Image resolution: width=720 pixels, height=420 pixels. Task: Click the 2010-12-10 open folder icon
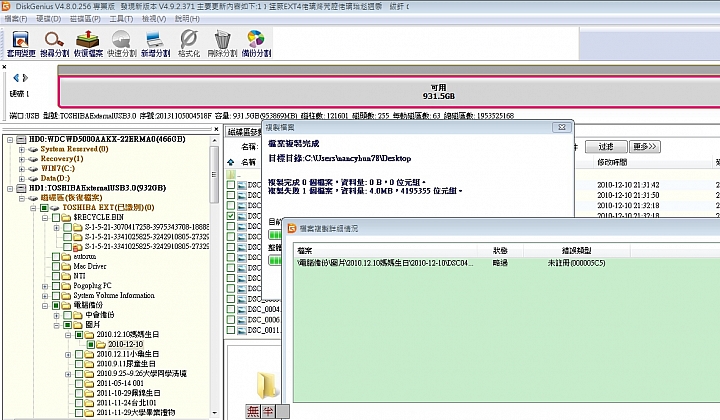(101, 344)
